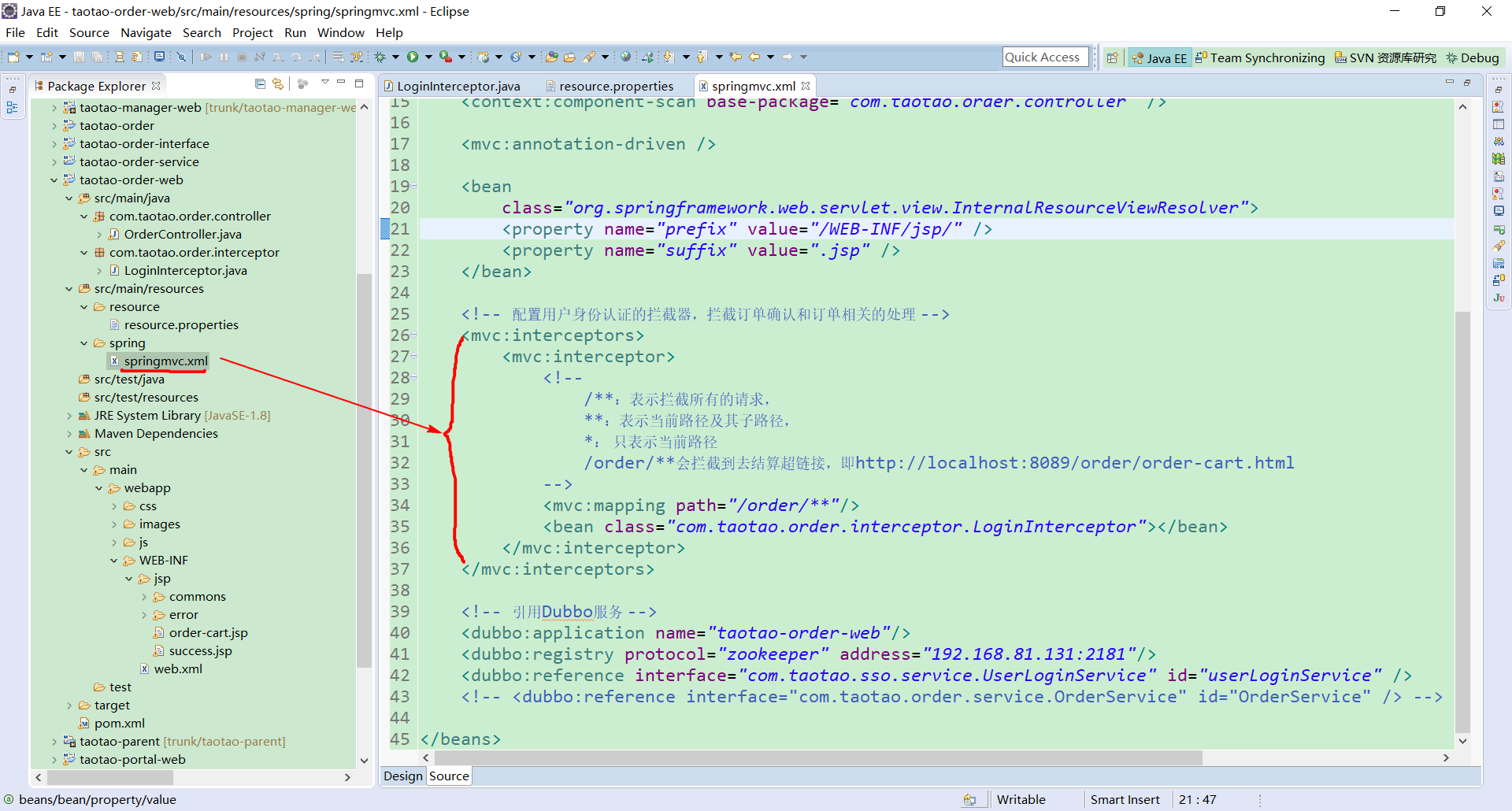Click the Previous Annotation arrow icon

[x=702, y=57]
